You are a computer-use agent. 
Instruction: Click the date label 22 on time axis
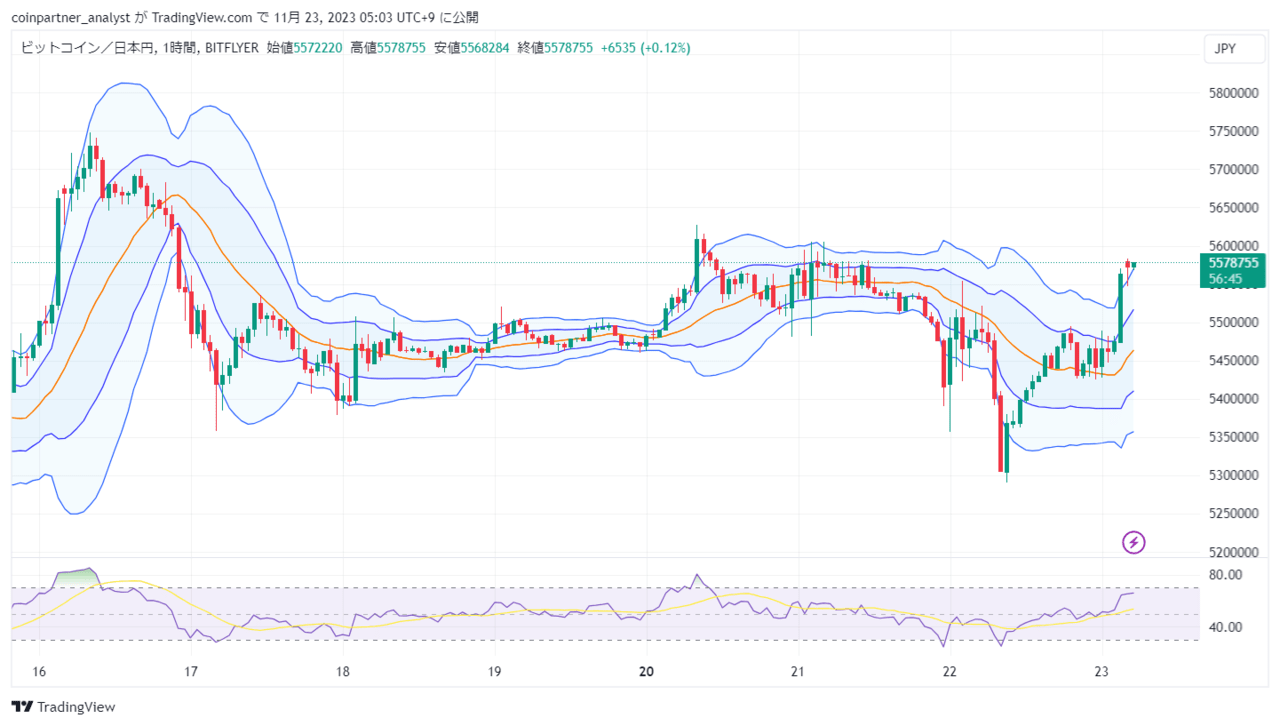950,671
